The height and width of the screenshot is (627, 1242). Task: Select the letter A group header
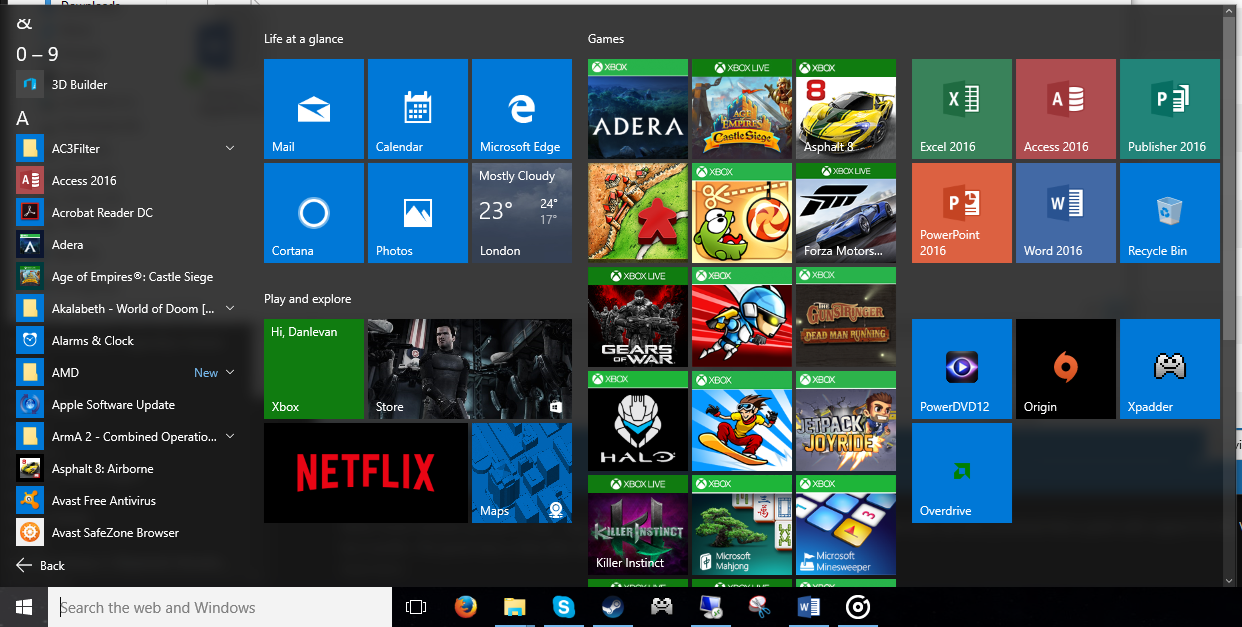click(x=23, y=118)
